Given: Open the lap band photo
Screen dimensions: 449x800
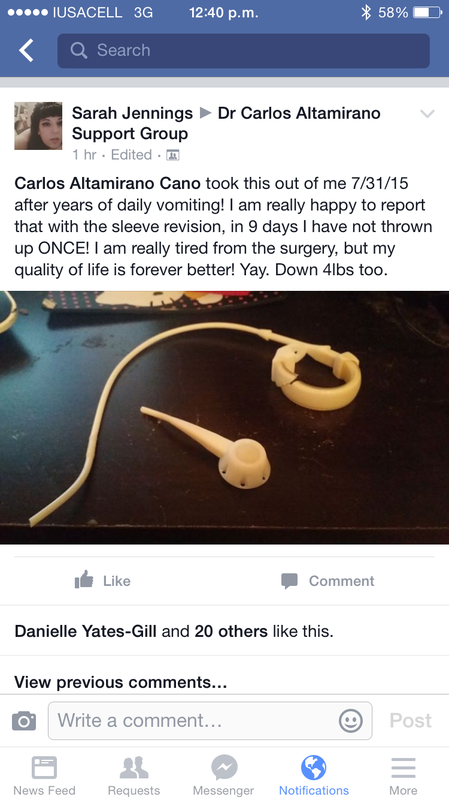Looking at the screenshot, I should tap(224, 417).
